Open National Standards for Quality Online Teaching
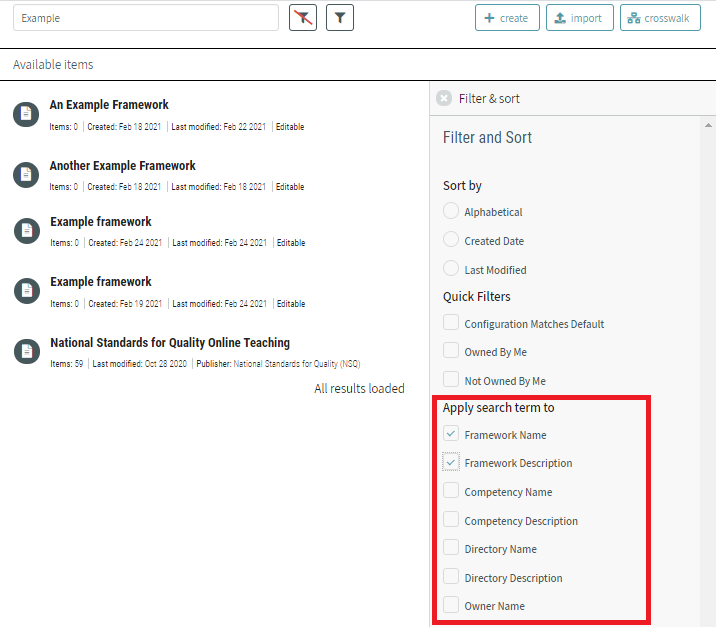Image resolution: width=716 pixels, height=627 pixels. (x=170, y=342)
